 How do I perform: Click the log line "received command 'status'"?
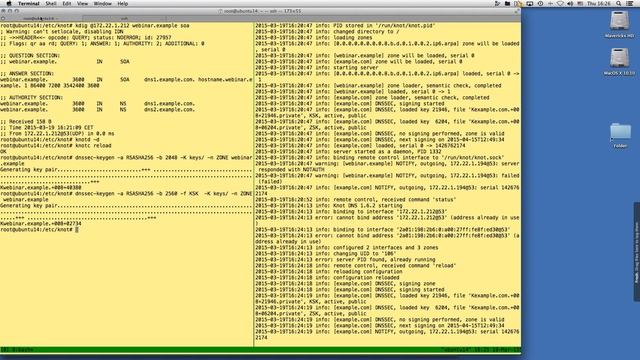pyautogui.click(x=356, y=200)
